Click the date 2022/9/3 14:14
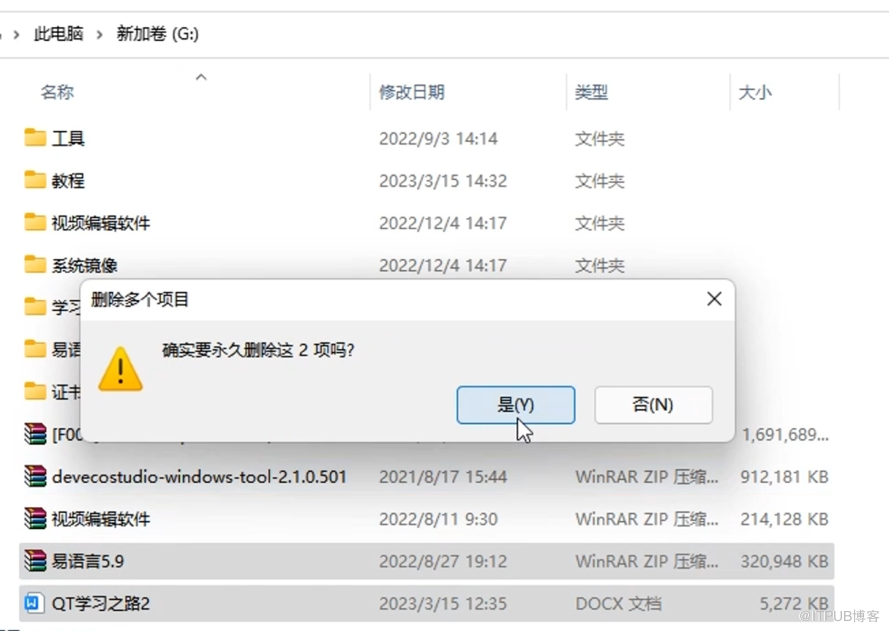This screenshot has height=631, width=889. tap(438, 138)
